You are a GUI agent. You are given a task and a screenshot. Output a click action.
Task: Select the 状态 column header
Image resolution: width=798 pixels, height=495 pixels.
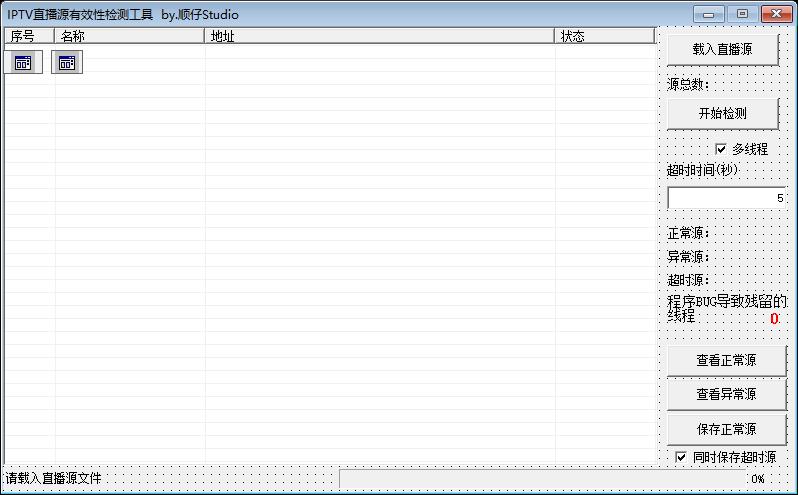(604, 36)
